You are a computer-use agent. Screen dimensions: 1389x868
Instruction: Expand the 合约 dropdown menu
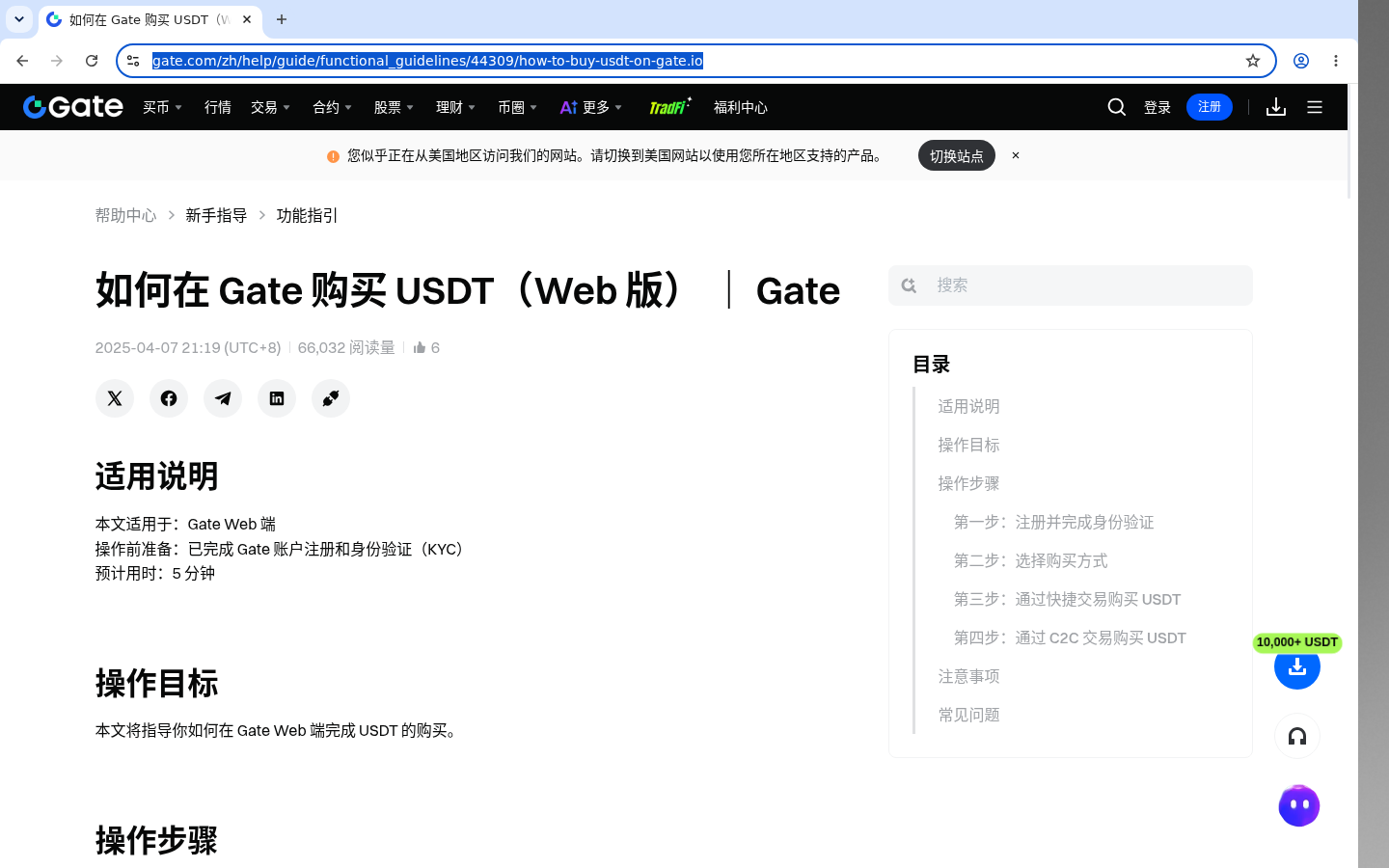point(332,107)
